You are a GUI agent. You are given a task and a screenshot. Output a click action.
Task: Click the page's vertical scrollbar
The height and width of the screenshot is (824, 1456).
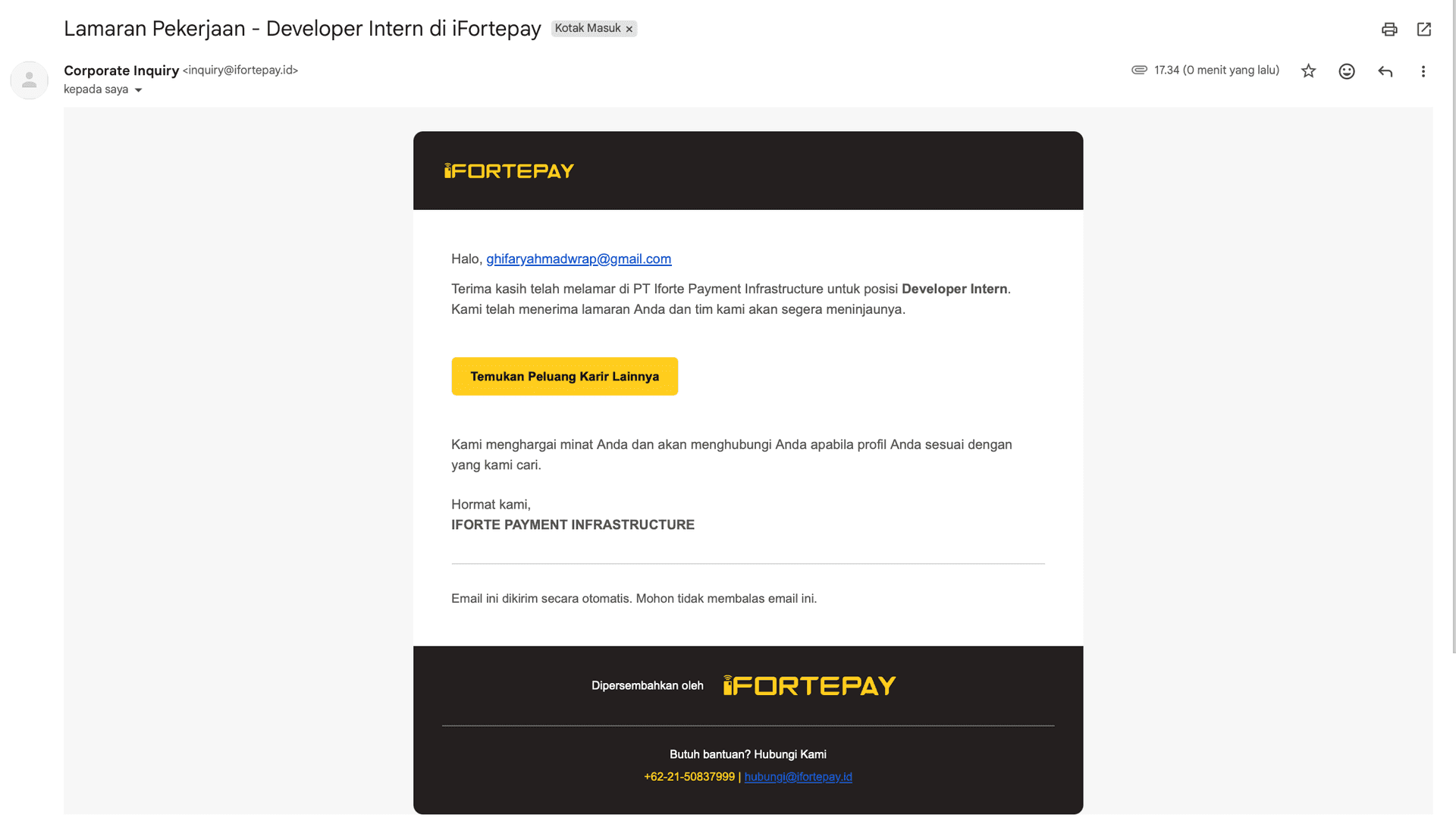[x=1453, y=326]
